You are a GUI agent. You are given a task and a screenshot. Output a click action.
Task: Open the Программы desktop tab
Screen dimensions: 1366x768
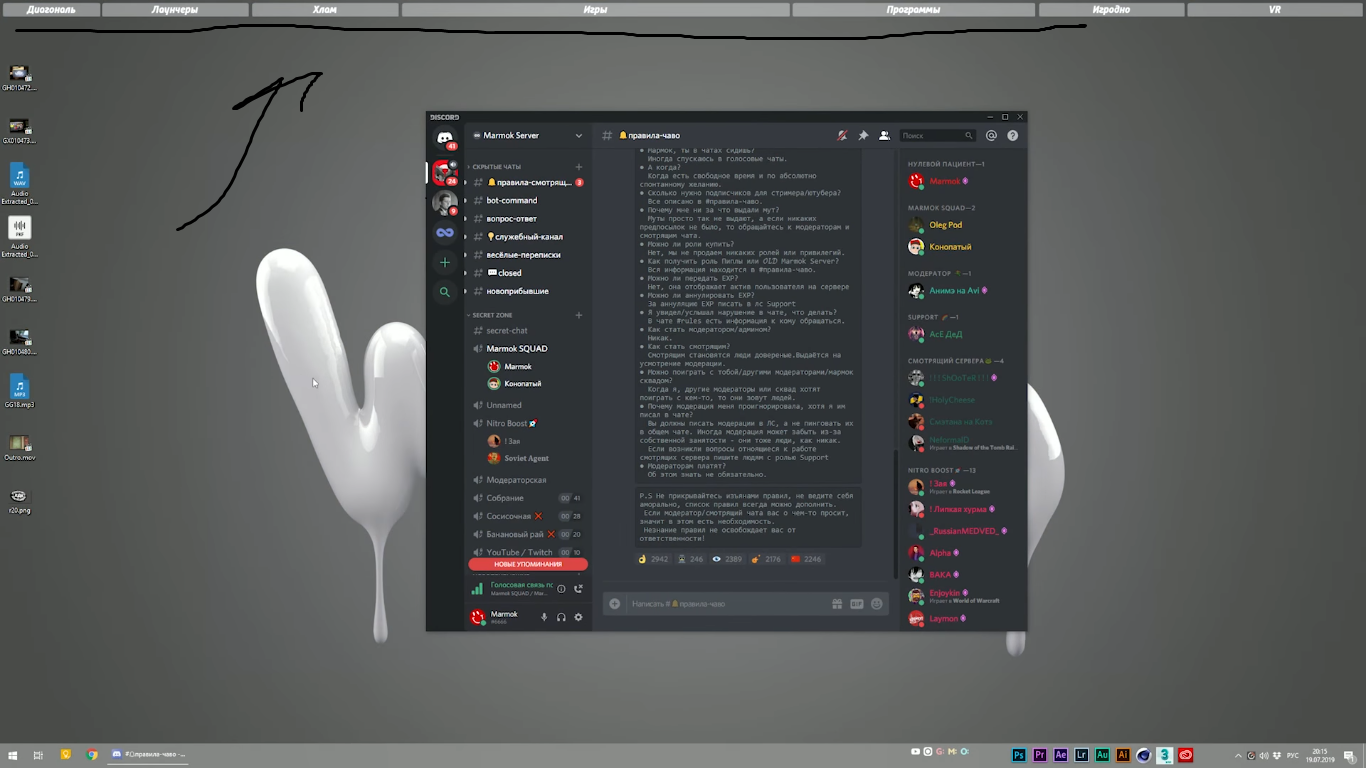point(913,10)
